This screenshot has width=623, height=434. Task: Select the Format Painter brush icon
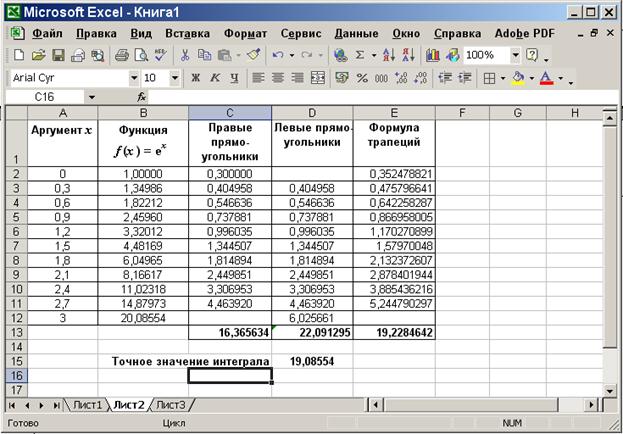coord(253,55)
